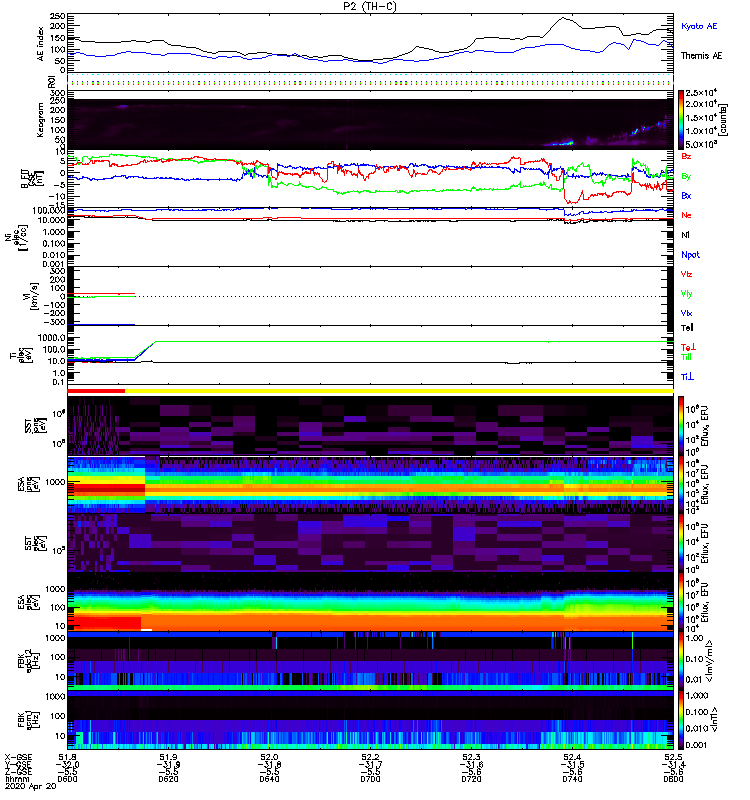The height and width of the screenshot is (800, 750).
Task: Click the blue Bx legend label
Action: 686,195
